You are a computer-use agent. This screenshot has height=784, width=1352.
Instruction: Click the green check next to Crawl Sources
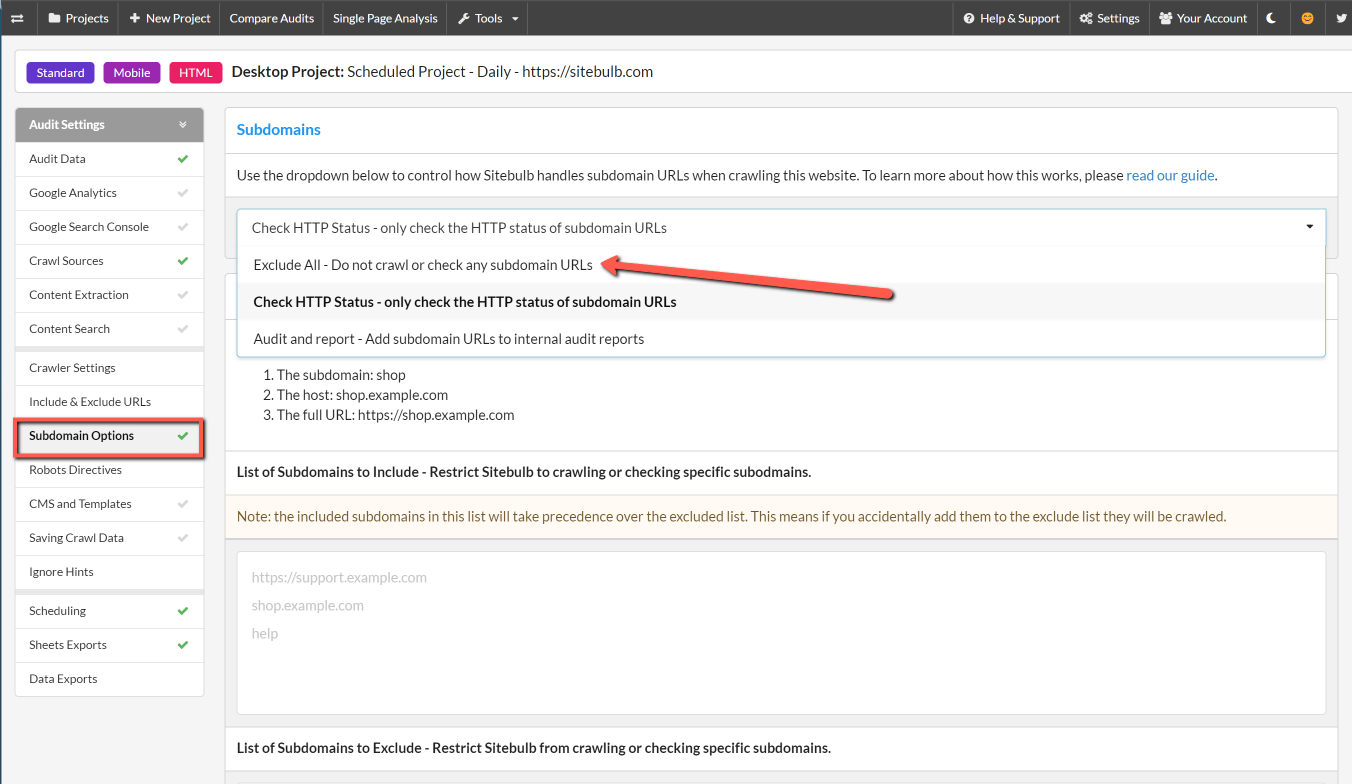(x=182, y=261)
